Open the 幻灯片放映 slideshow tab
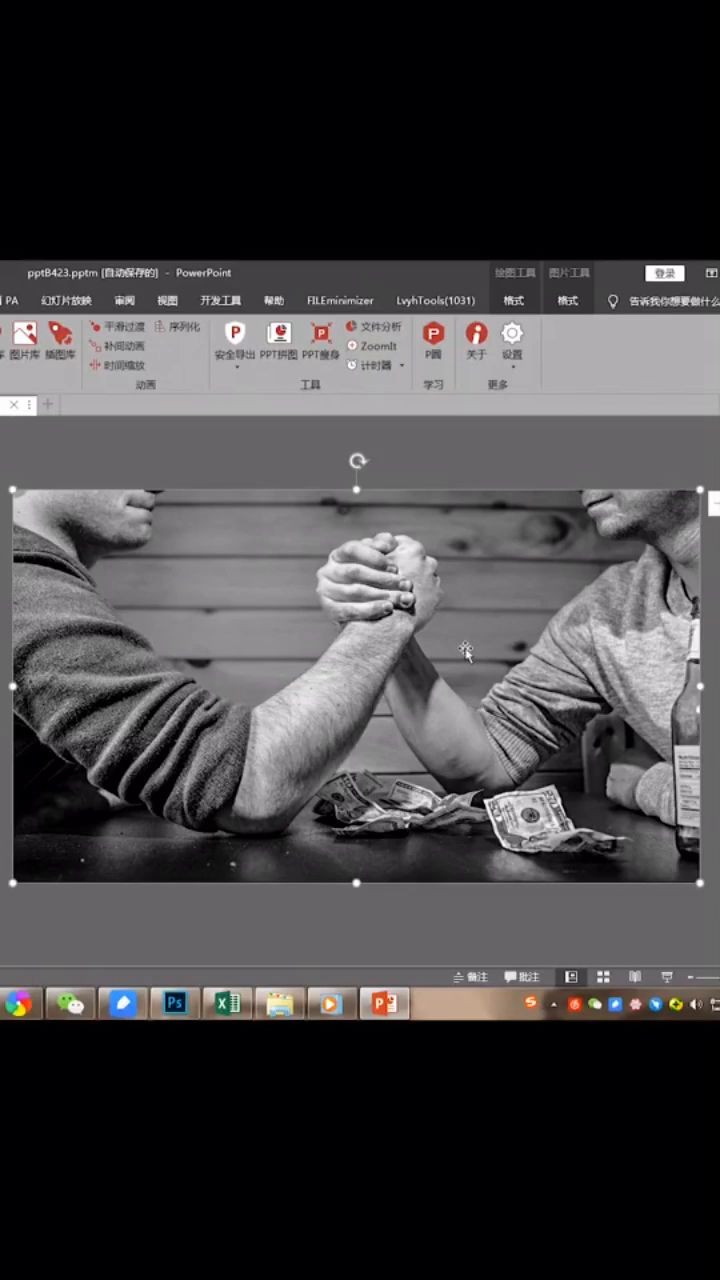 (x=66, y=301)
